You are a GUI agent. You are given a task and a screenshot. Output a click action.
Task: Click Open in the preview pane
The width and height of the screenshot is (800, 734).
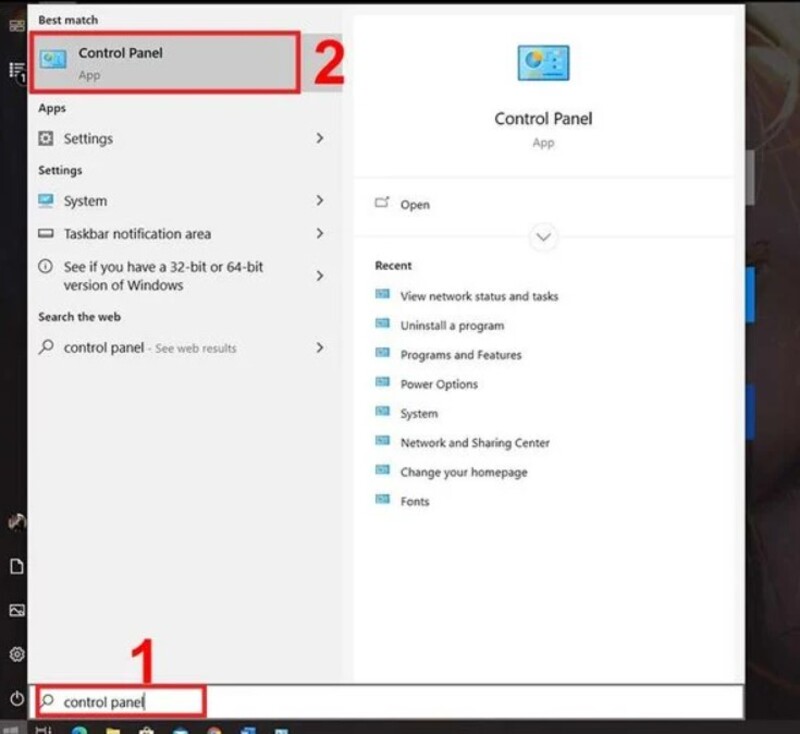pyautogui.click(x=415, y=205)
